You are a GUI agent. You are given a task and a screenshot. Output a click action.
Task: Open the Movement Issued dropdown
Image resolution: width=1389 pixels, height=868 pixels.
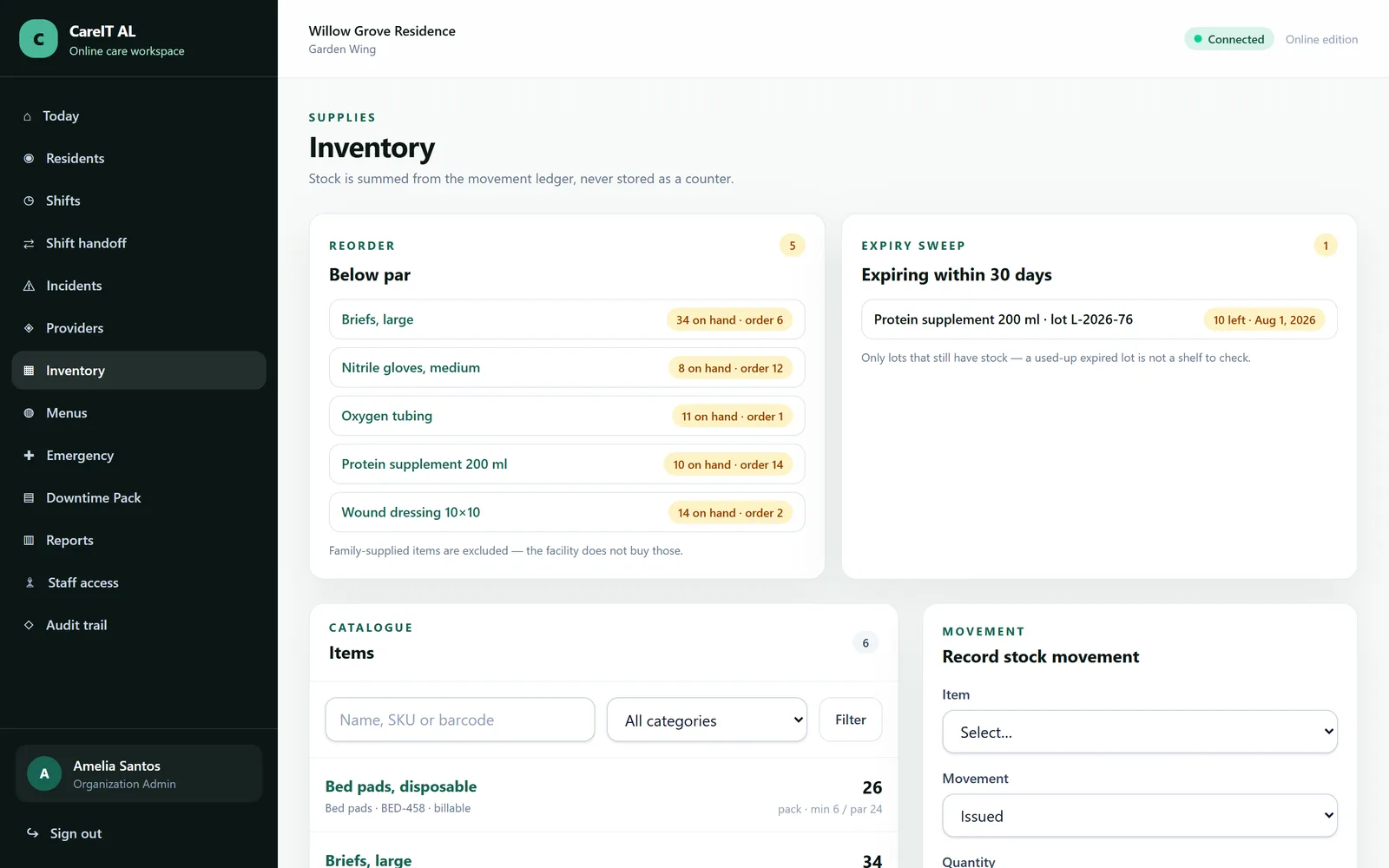(1140, 816)
